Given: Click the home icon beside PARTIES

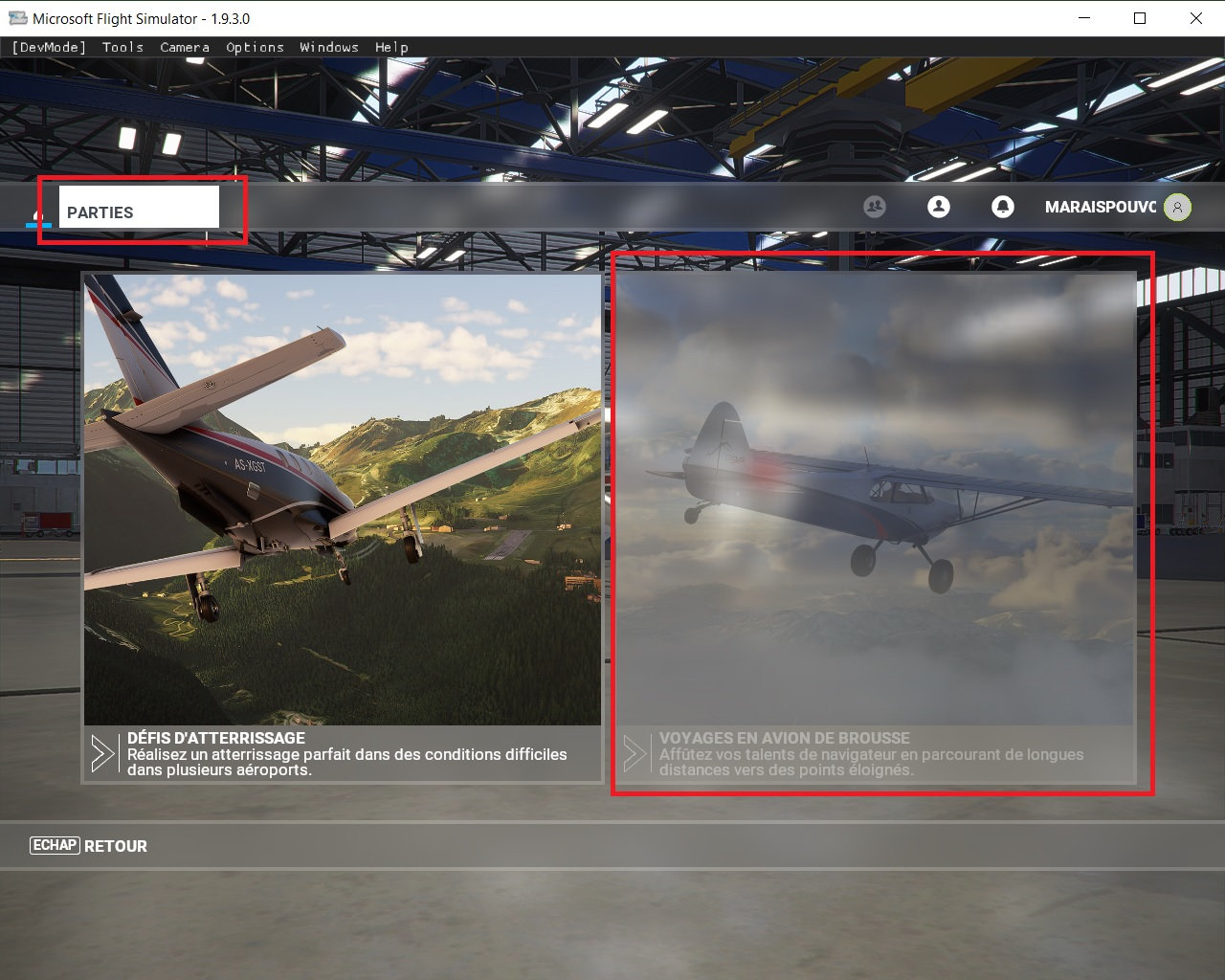Looking at the screenshot, I should tap(38, 218).
